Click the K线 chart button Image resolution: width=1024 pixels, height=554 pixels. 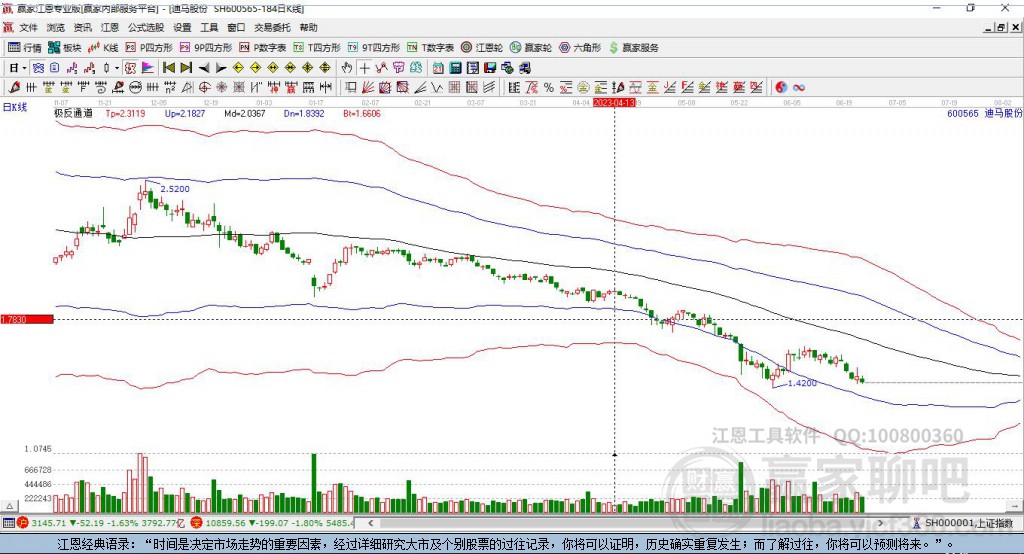103,48
